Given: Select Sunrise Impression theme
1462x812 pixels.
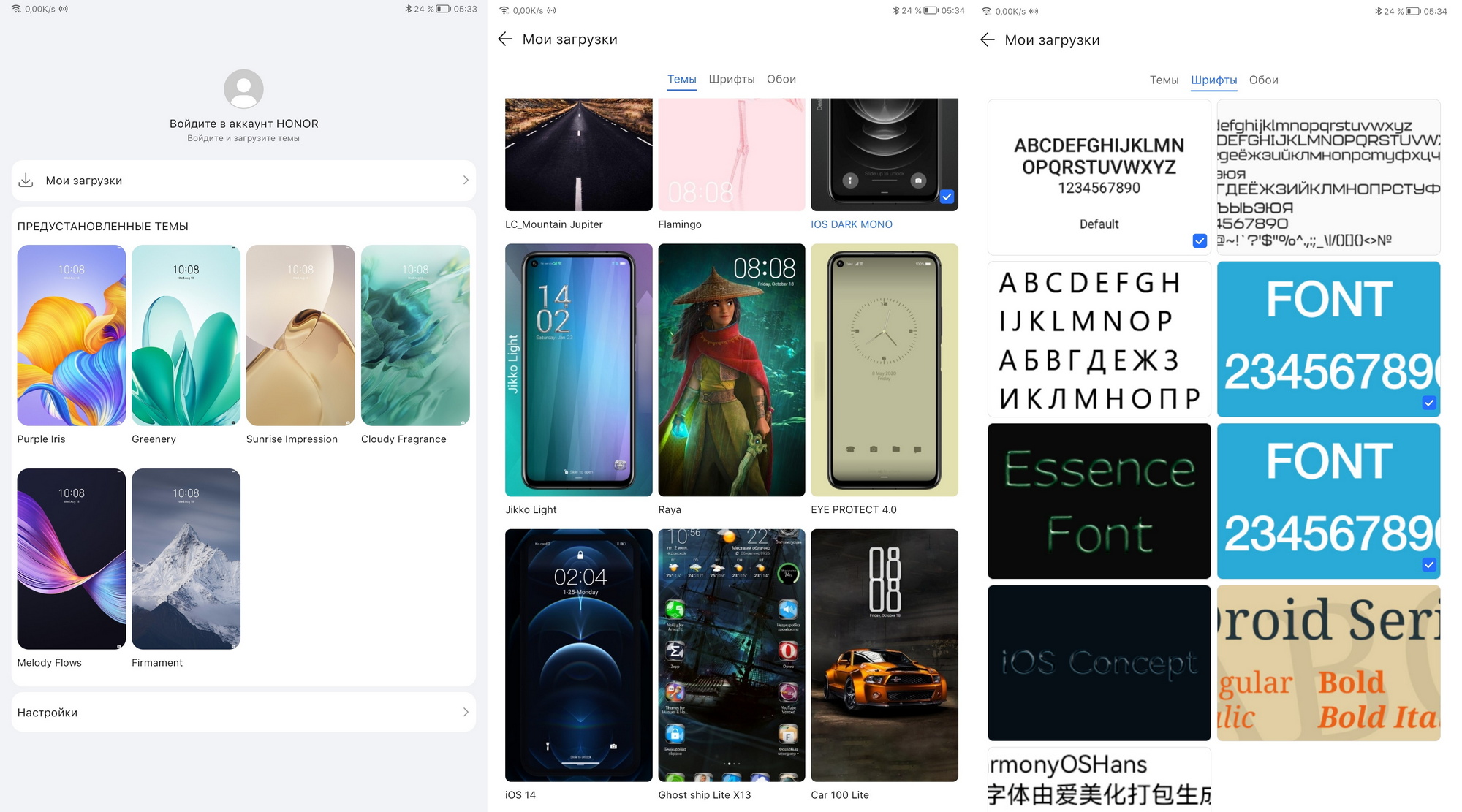Looking at the screenshot, I should (x=299, y=334).
